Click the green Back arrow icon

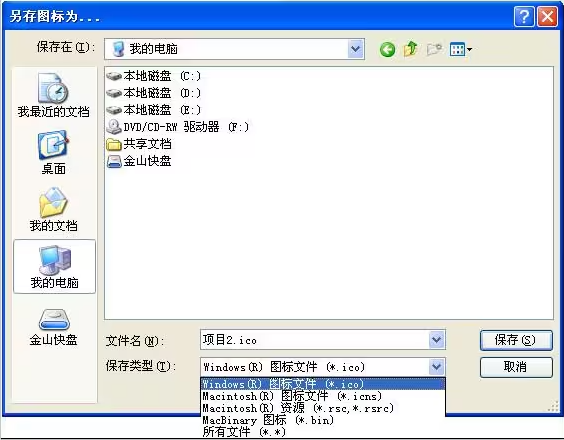point(387,49)
